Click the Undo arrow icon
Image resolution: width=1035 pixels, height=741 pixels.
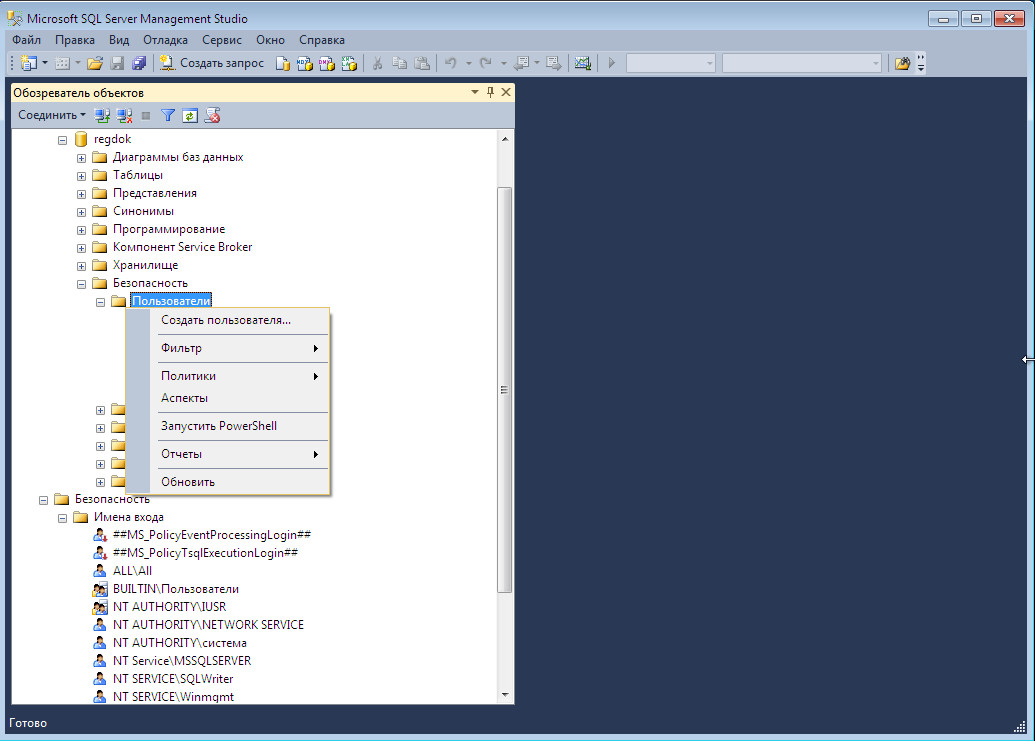(x=451, y=63)
